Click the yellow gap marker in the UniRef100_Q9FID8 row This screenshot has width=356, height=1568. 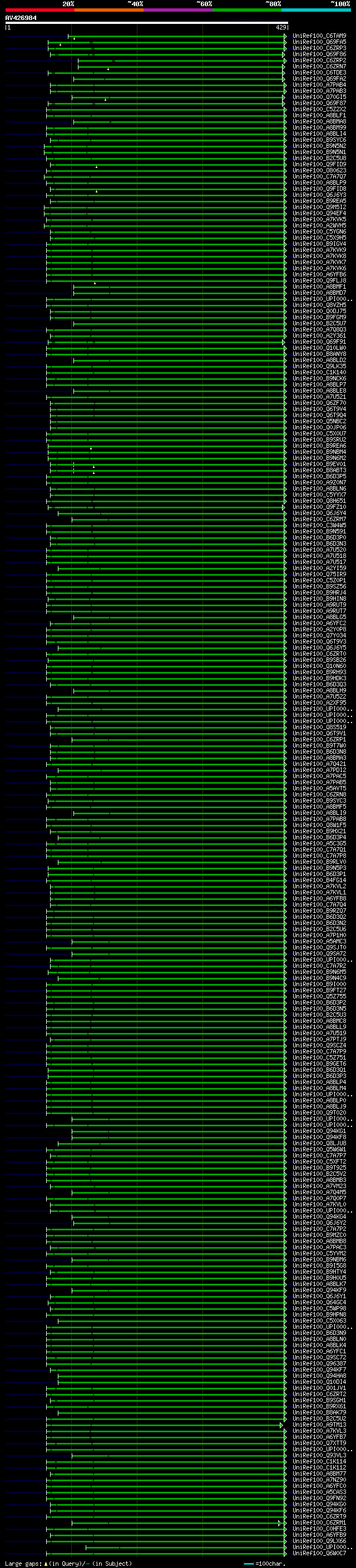point(96,191)
